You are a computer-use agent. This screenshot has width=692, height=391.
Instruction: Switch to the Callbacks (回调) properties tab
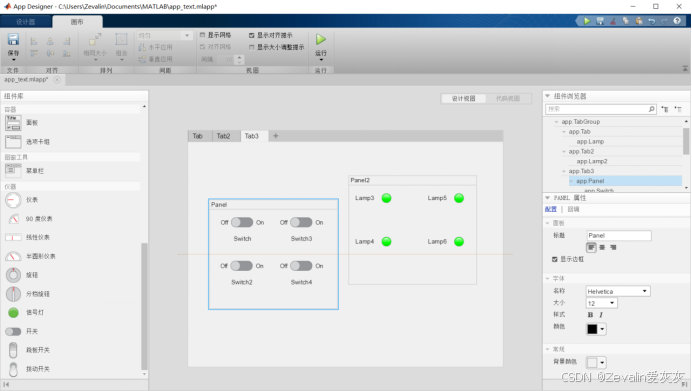(573, 209)
